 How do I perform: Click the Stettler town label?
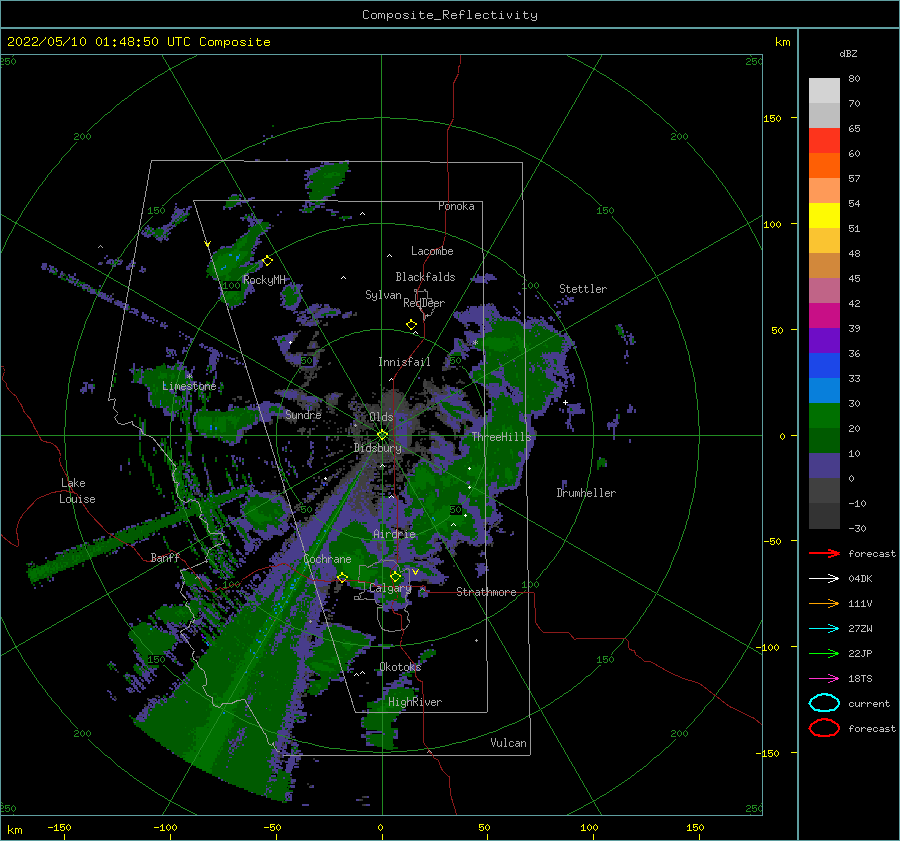(583, 289)
